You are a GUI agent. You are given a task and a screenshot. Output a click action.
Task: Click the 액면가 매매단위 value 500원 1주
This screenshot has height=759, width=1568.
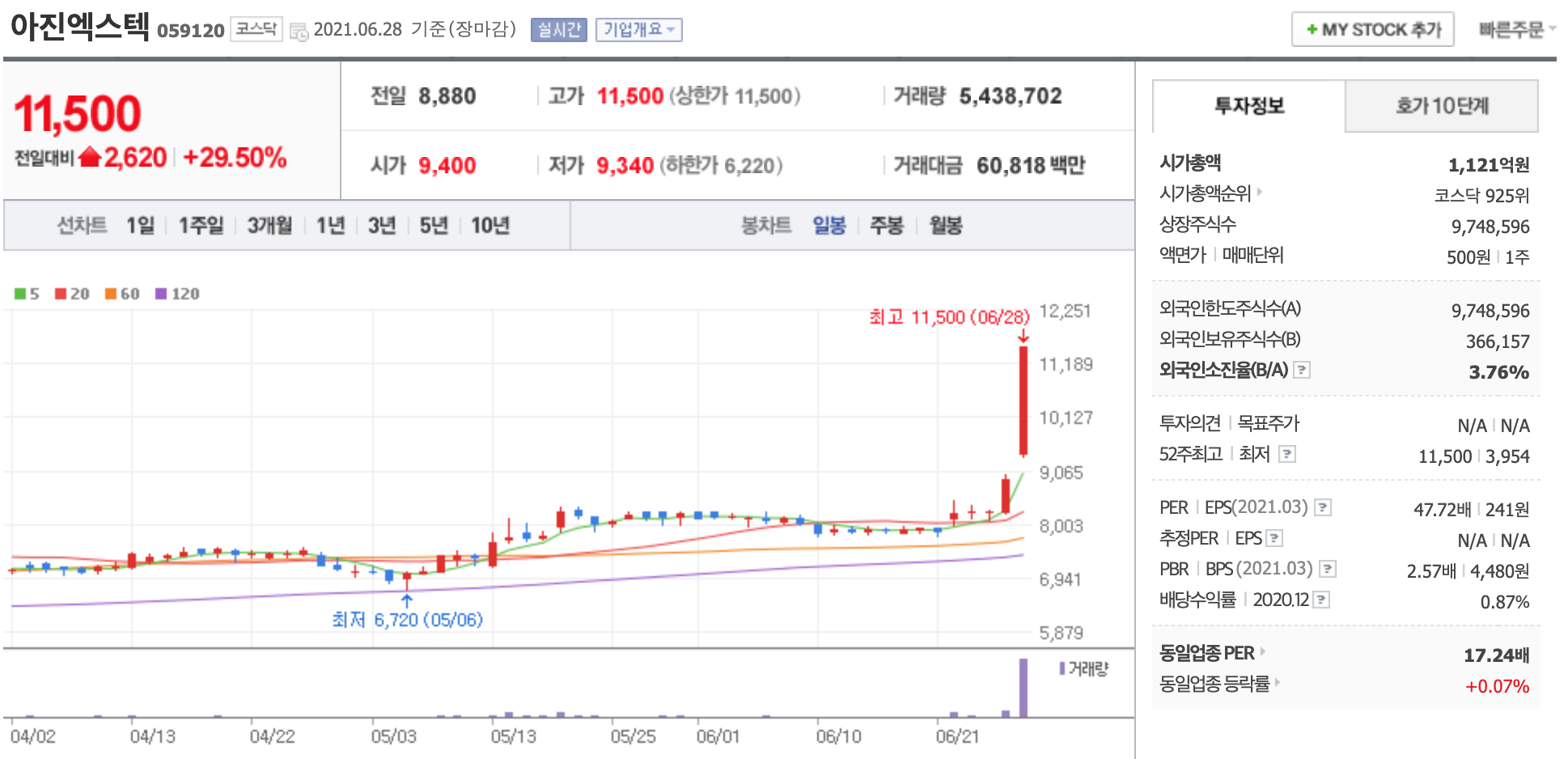pos(1488,257)
